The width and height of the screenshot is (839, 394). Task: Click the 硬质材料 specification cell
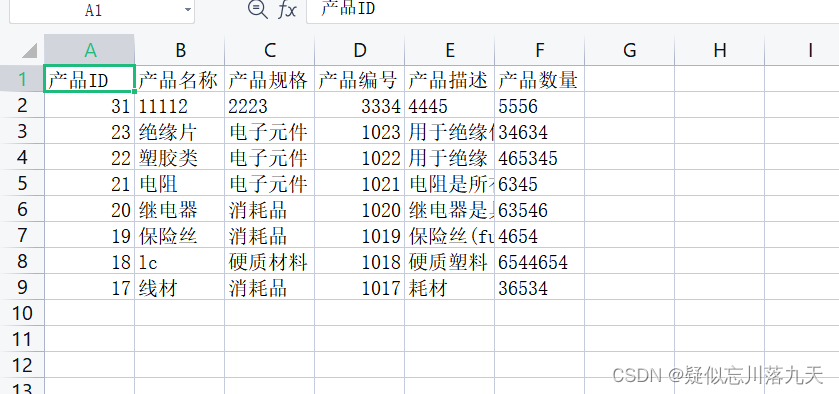pyautogui.click(x=270, y=261)
